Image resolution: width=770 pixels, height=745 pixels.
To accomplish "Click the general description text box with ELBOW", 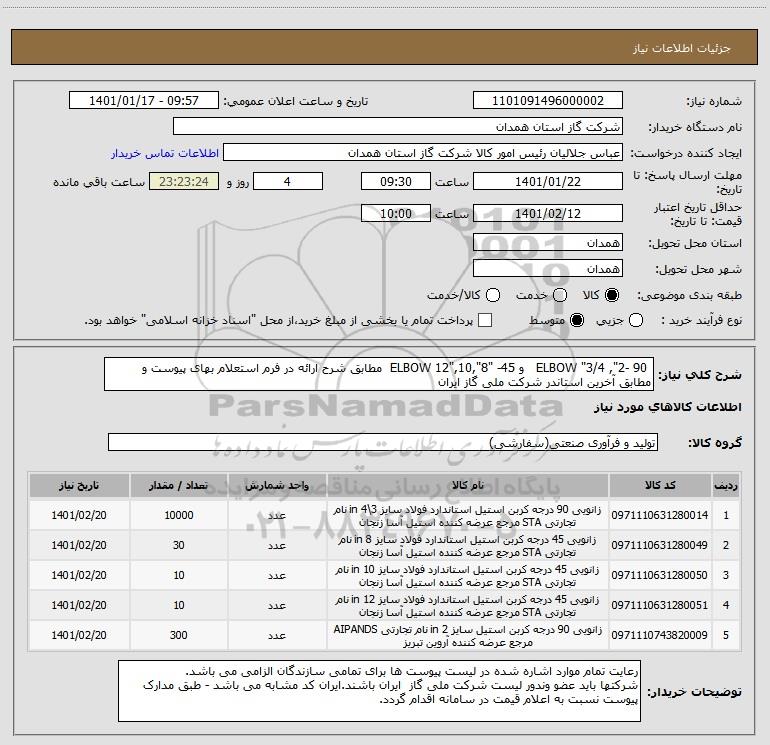I will point(379,374).
